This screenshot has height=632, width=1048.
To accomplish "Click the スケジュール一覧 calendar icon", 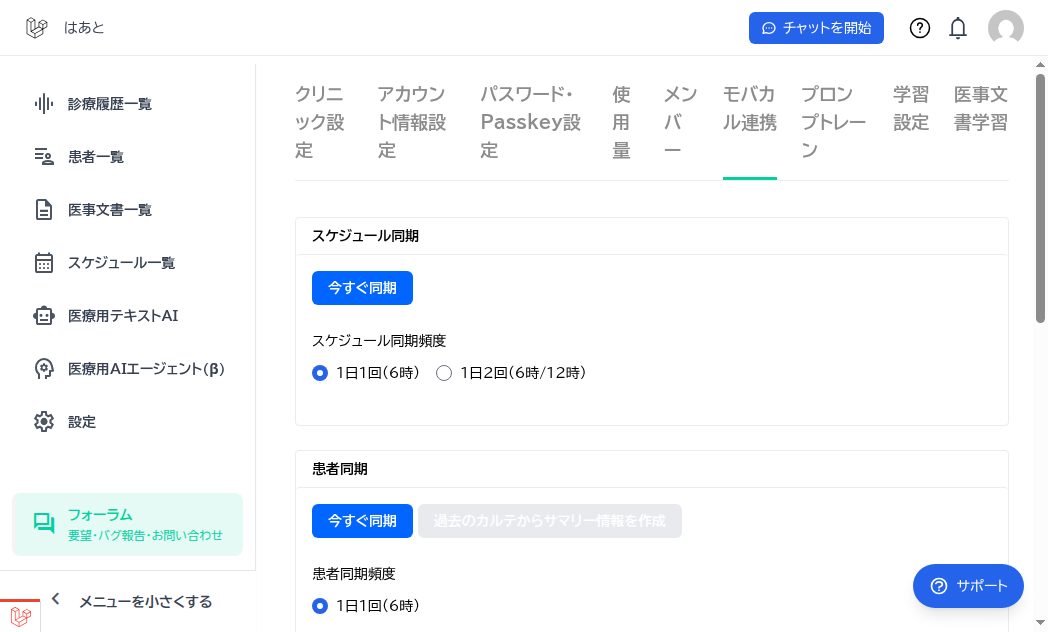I will (42, 262).
